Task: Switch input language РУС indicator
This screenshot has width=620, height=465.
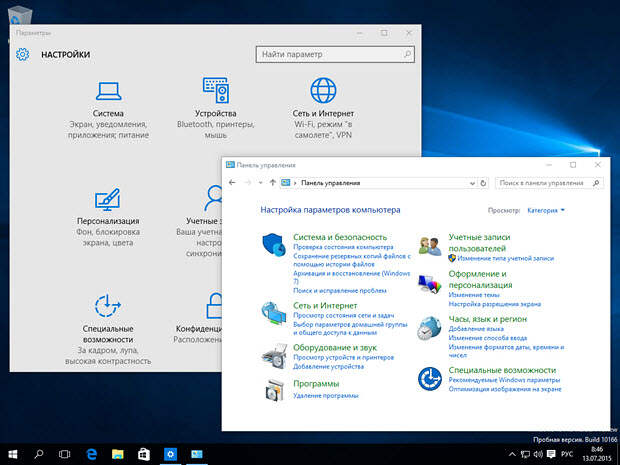Action: (567, 454)
